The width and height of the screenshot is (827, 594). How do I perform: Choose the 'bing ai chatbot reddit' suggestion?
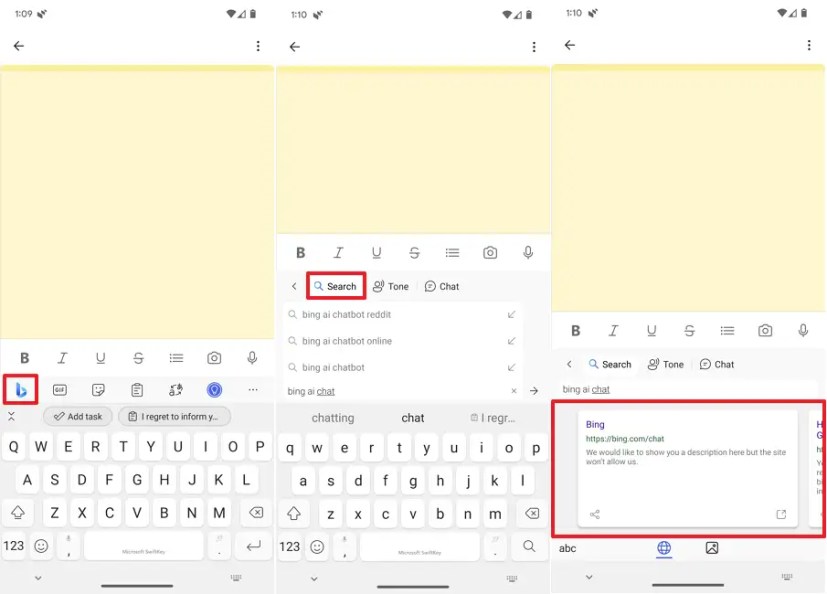[x=402, y=314]
